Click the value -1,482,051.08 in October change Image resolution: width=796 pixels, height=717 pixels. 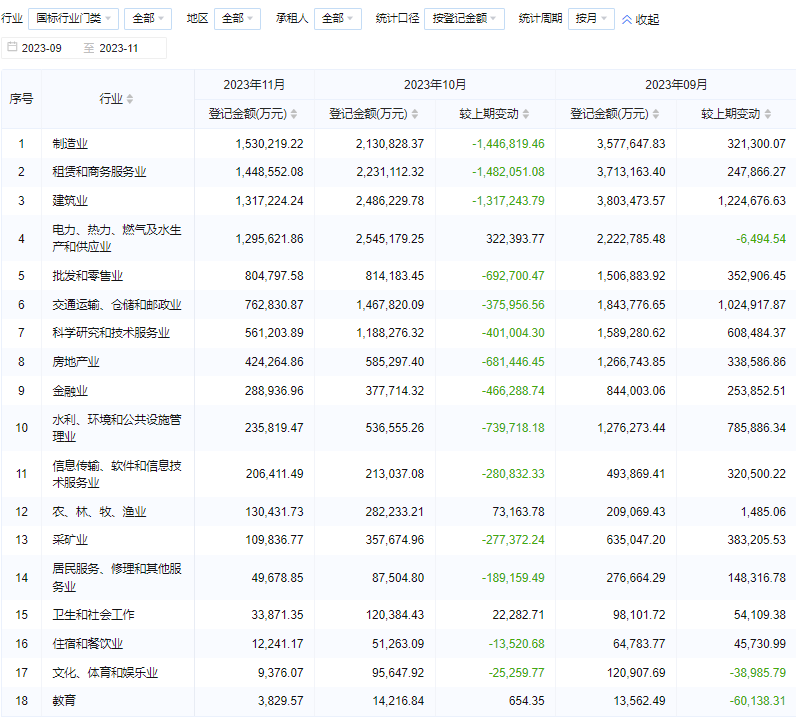pyautogui.click(x=508, y=172)
